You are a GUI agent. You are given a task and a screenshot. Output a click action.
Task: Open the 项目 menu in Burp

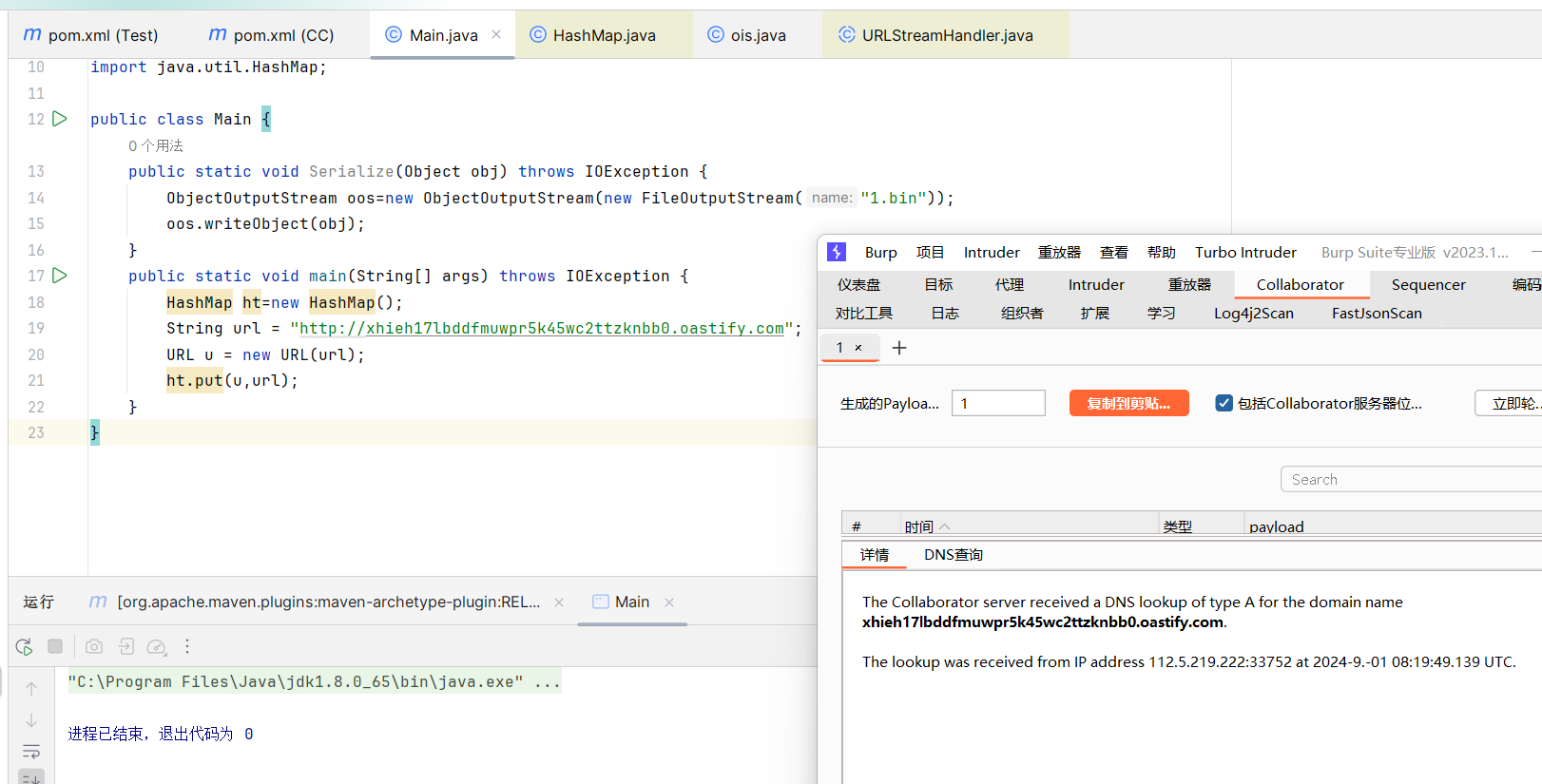point(930,253)
